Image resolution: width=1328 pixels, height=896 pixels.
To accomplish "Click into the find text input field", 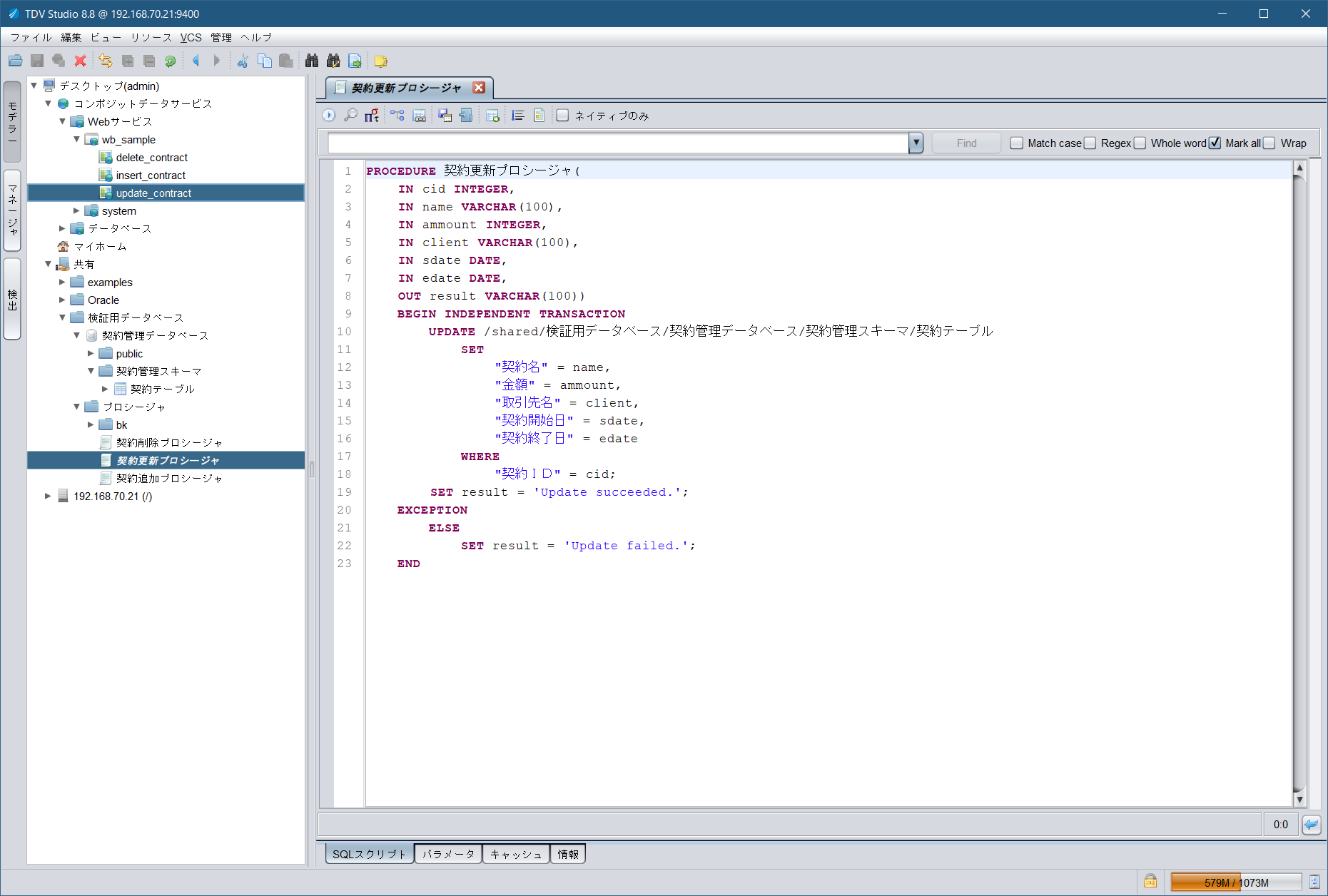I will pos(618,143).
